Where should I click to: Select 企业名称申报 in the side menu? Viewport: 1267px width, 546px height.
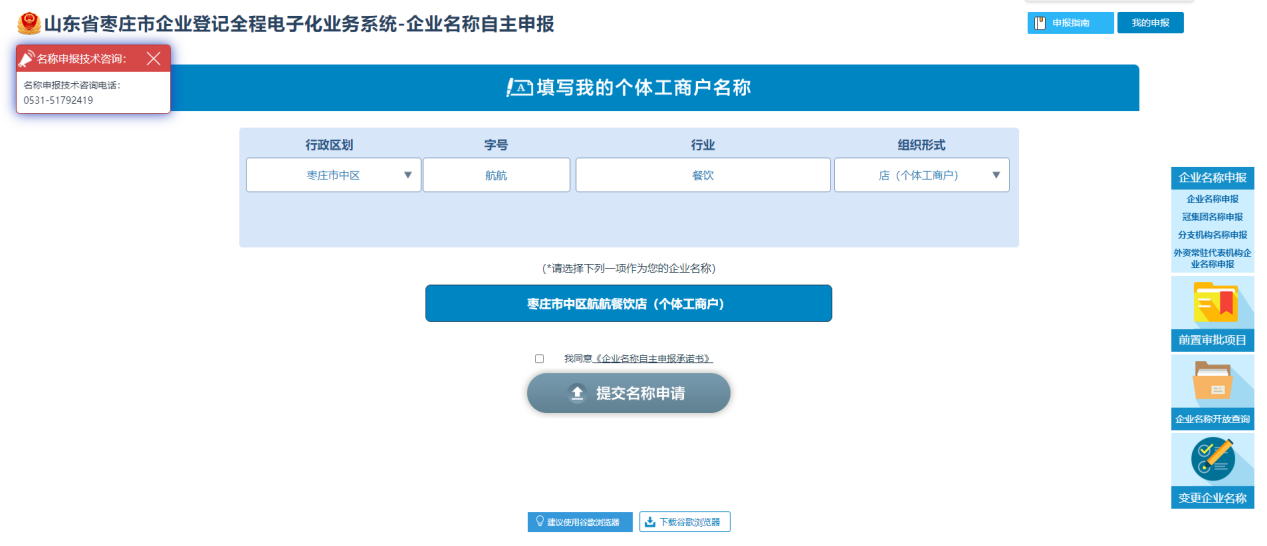pos(1212,199)
